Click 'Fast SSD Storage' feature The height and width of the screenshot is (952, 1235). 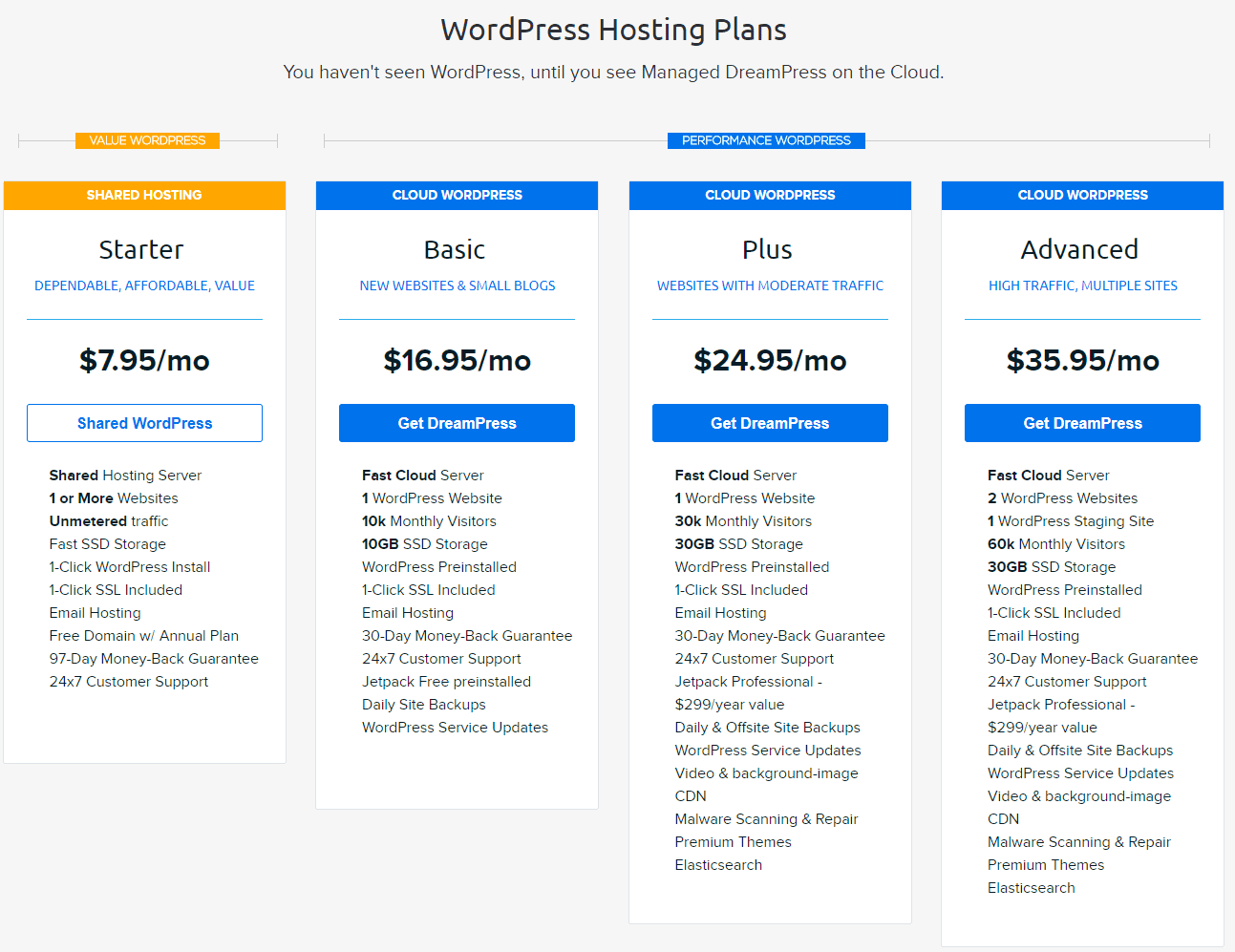click(x=108, y=543)
